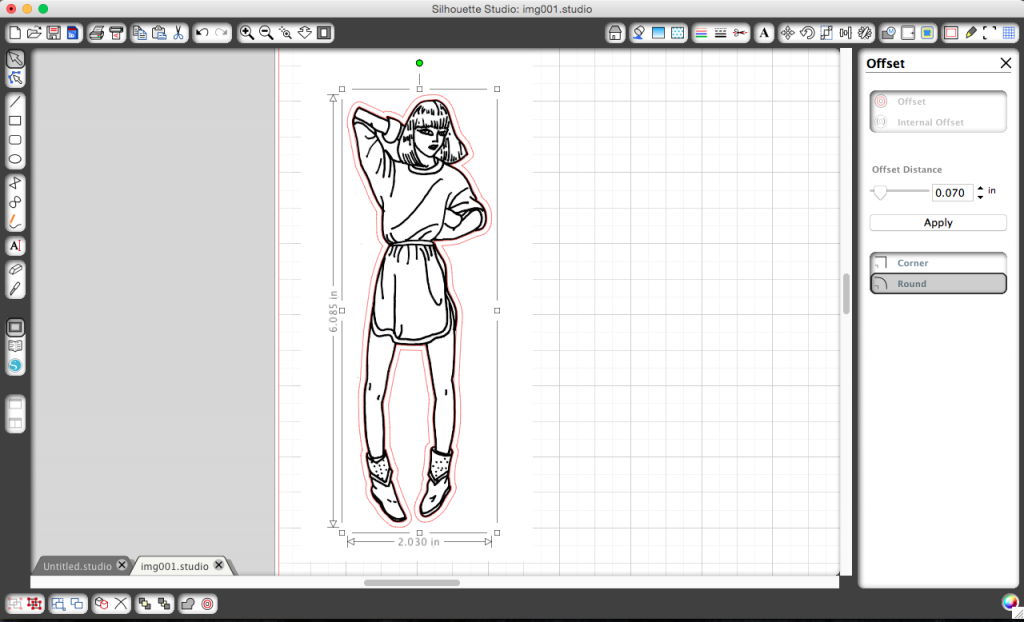Close the Untitled.studio tab

(x=121, y=565)
